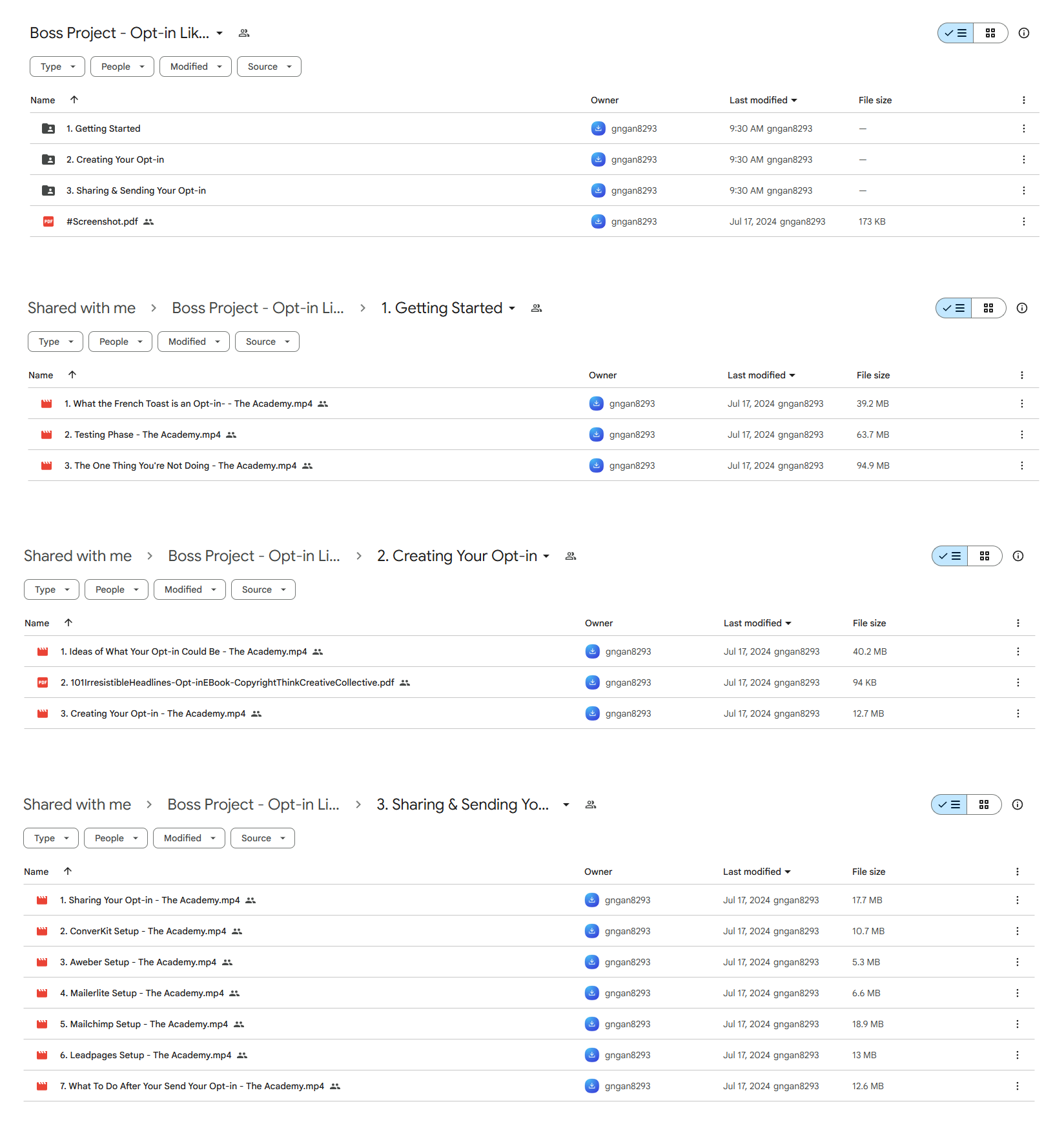Open more actions for #Screenshot.pdf row
This screenshot has height=1126, width=1064.
(1023, 221)
